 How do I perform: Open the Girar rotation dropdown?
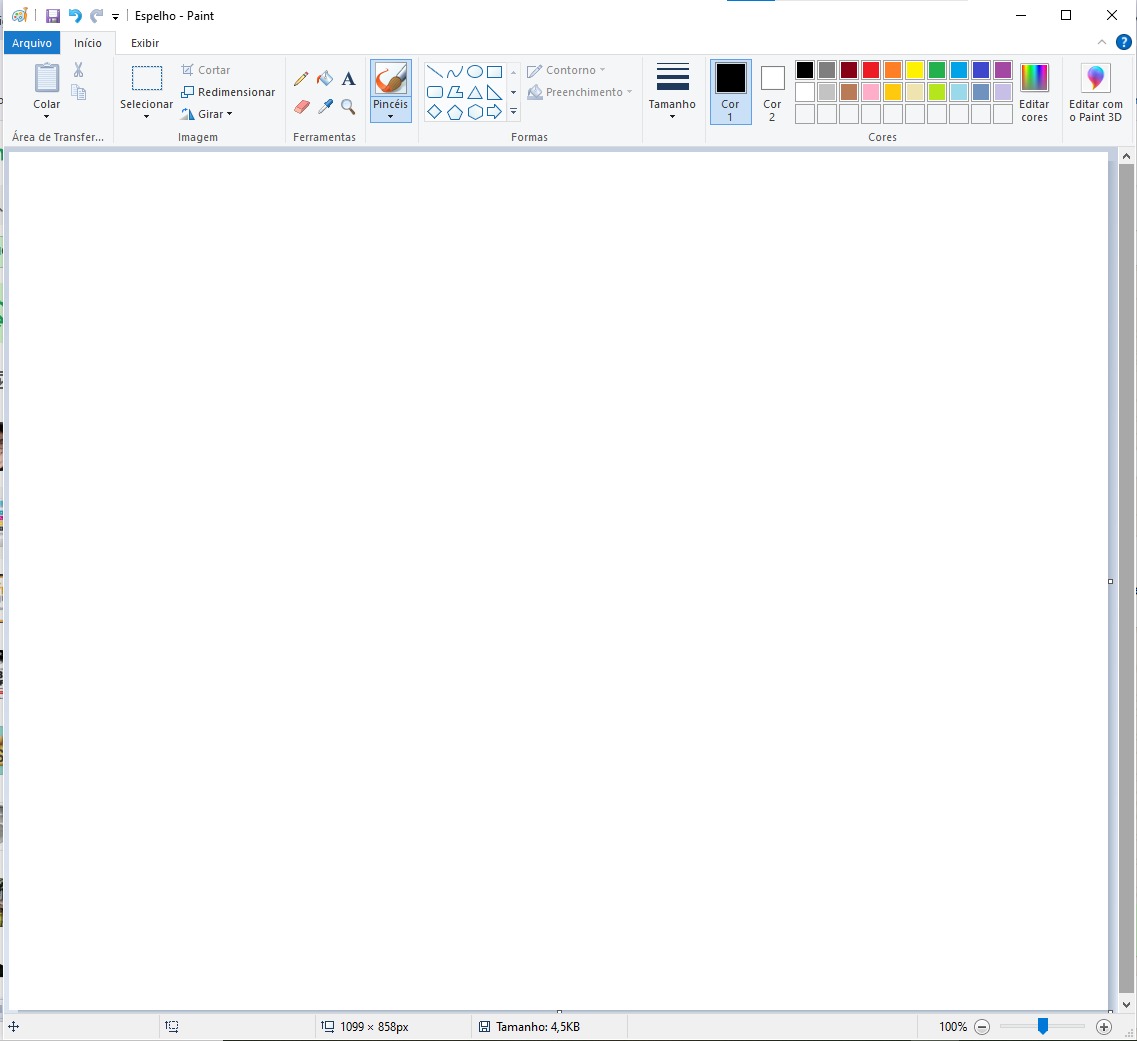207,114
